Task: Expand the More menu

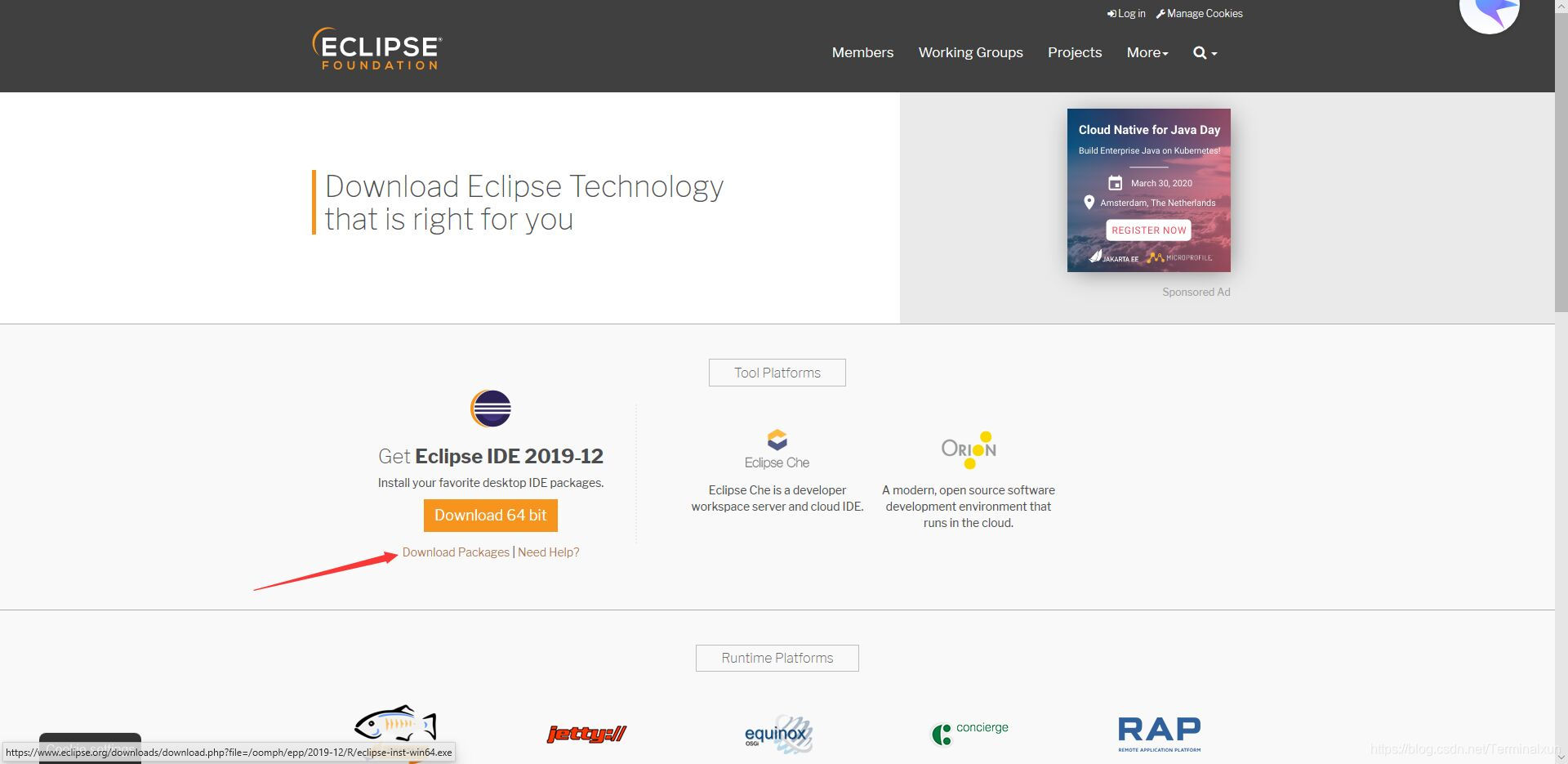Action: pos(1147,52)
